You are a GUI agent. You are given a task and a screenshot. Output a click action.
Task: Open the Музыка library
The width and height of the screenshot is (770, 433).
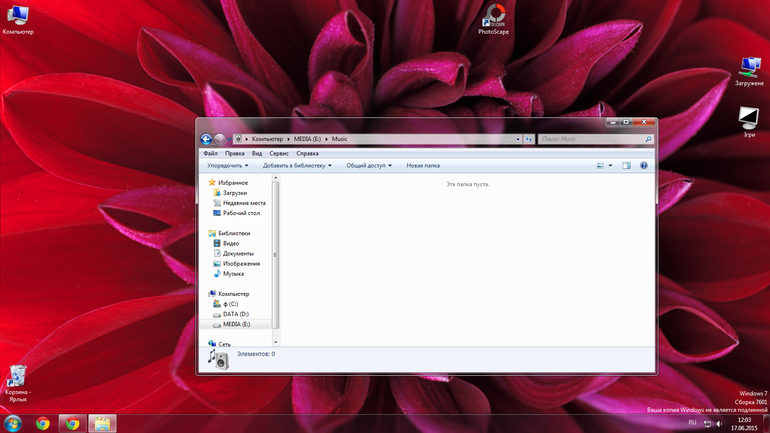(233, 274)
